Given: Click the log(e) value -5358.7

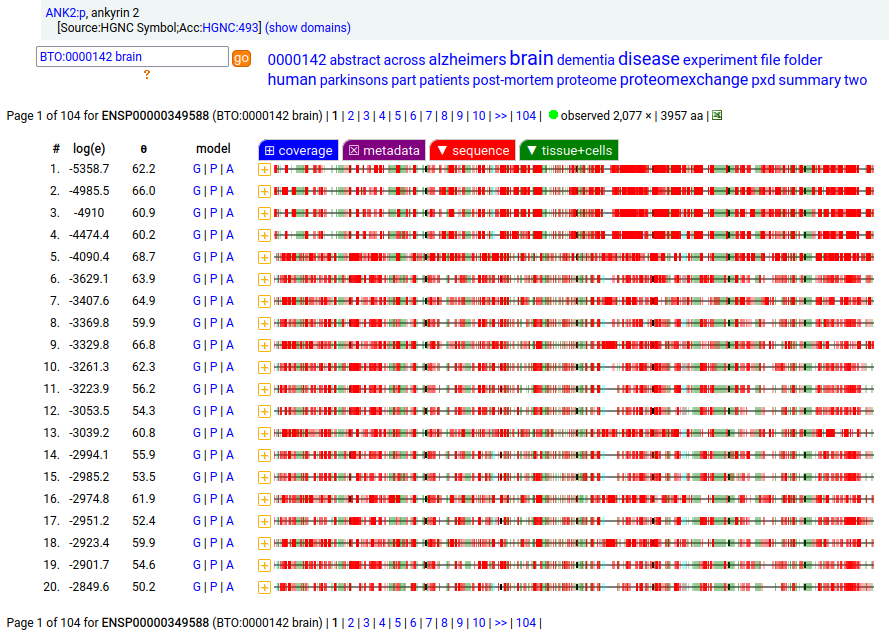Looking at the screenshot, I should point(89,169).
